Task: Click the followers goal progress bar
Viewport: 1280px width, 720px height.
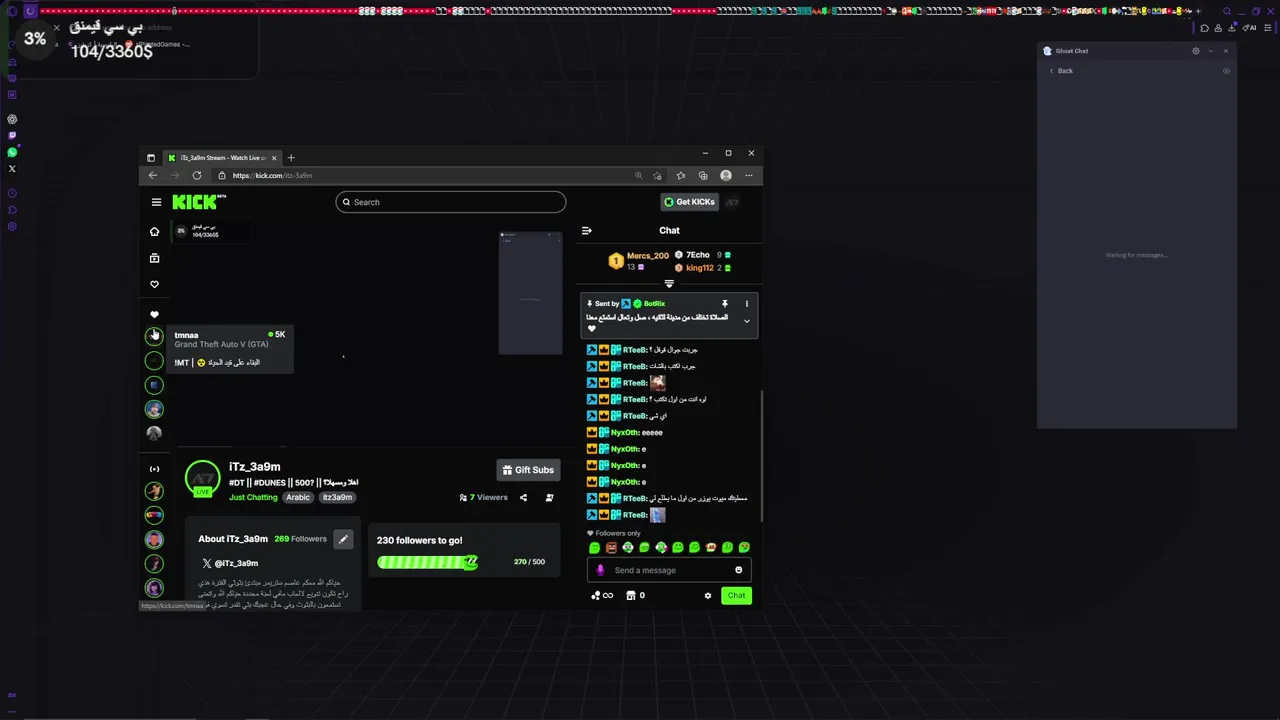Action: pyautogui.click(x=427, y=562)
